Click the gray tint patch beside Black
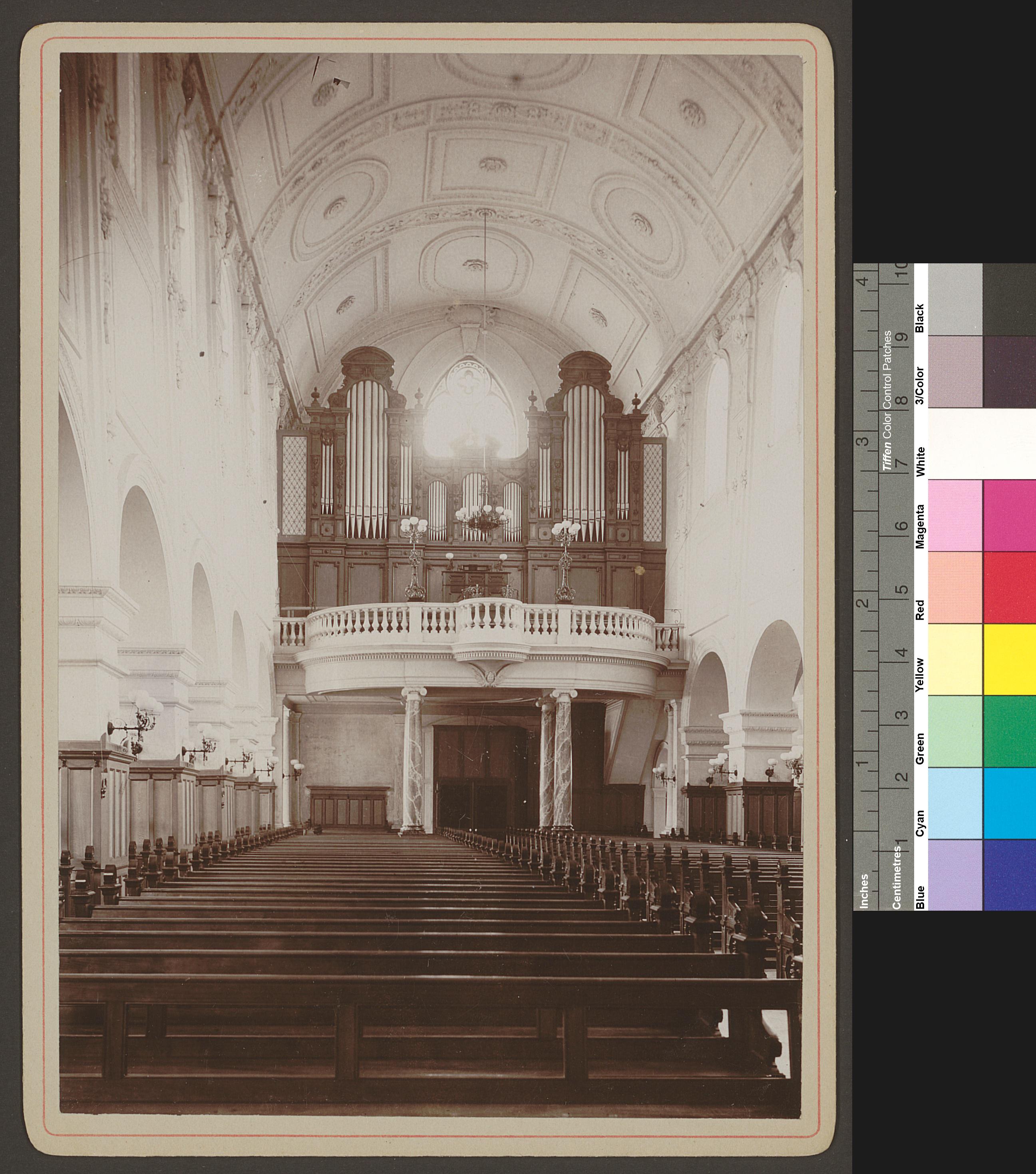 [955, 299]
